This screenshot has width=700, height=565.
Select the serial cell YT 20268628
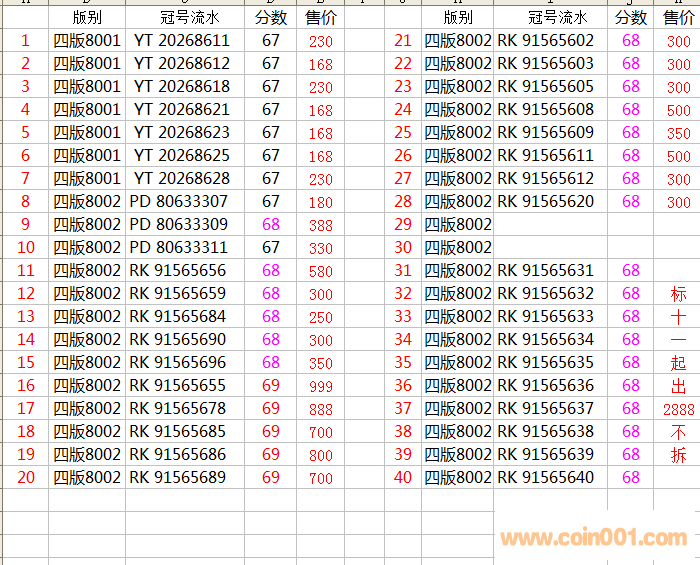click(x=181, y=179)
